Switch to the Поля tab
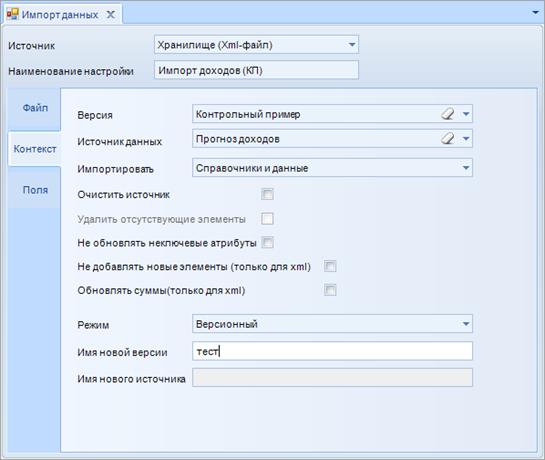Screen dimensions: 545x460 (x=35, y=190)
